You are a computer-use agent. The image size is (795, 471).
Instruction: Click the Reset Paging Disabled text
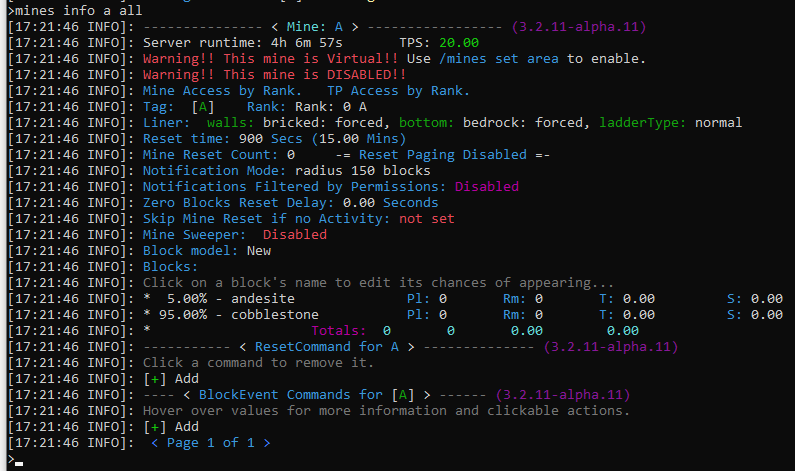pyautogui.click(x=443, y=155)
